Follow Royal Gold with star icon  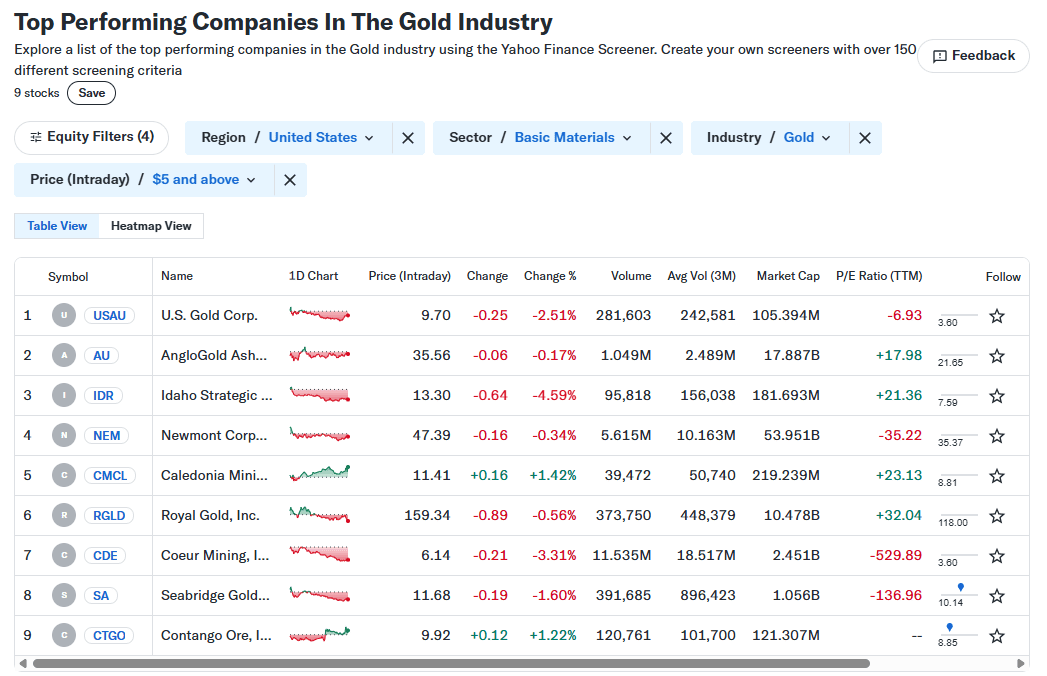996,516
